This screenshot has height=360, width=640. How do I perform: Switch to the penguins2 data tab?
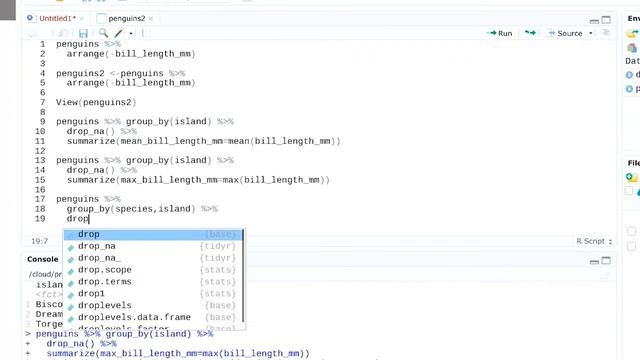(x=126, y=18)
